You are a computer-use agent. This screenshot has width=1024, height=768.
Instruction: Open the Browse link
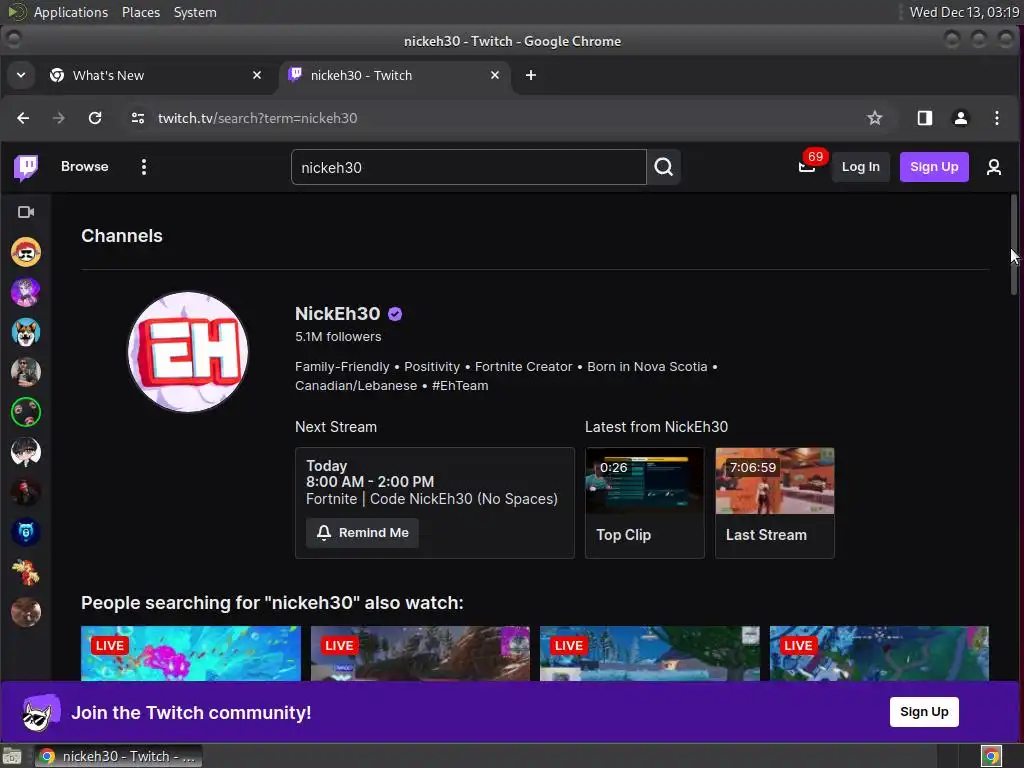(84, 167)
